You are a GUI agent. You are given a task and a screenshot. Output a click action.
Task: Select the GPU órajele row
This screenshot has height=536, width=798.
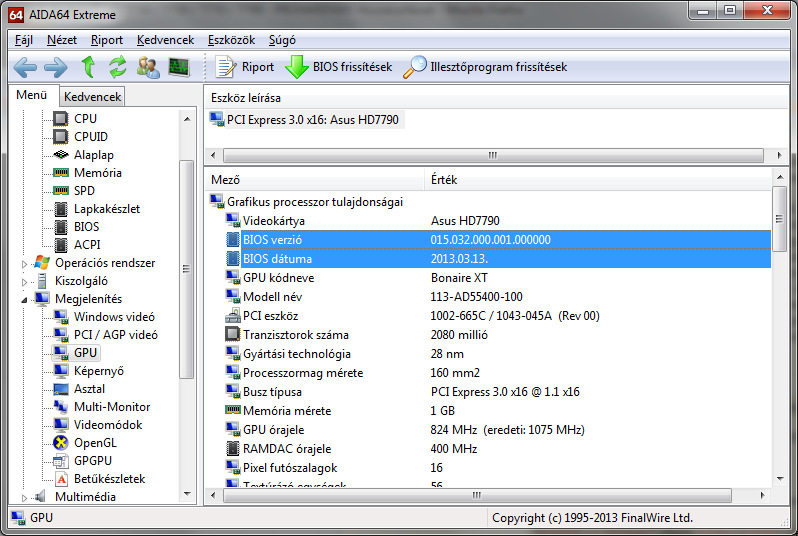pos(498,430)
